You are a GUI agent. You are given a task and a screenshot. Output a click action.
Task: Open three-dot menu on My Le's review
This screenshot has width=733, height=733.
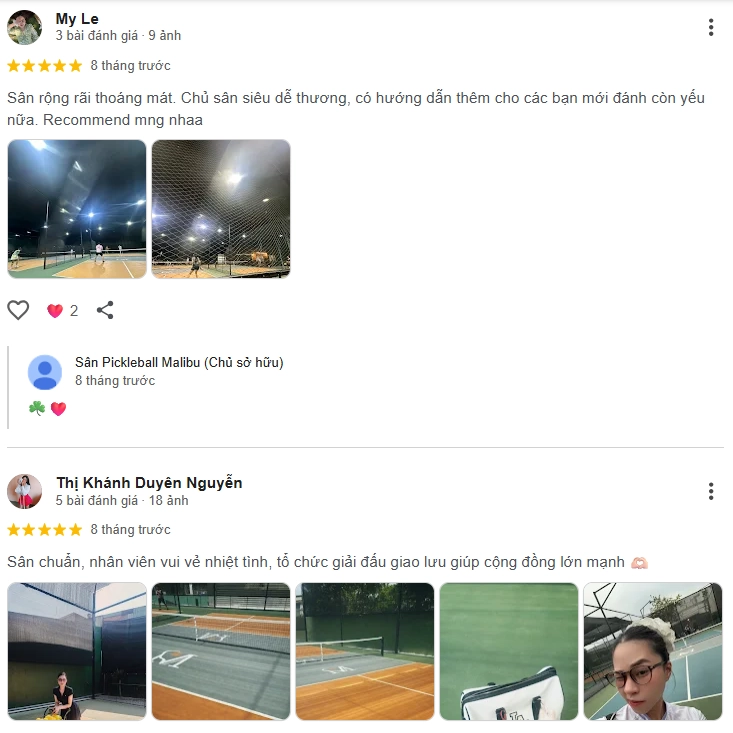point(711,28)
